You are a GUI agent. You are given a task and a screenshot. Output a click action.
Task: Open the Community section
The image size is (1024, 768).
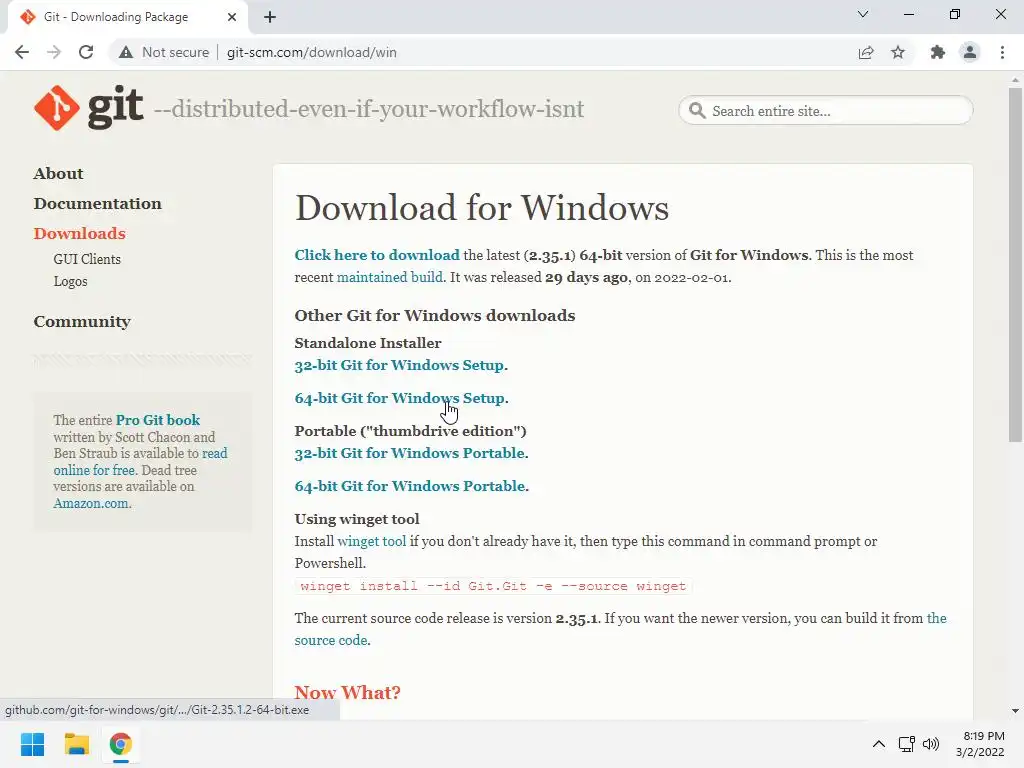(82, 322)
